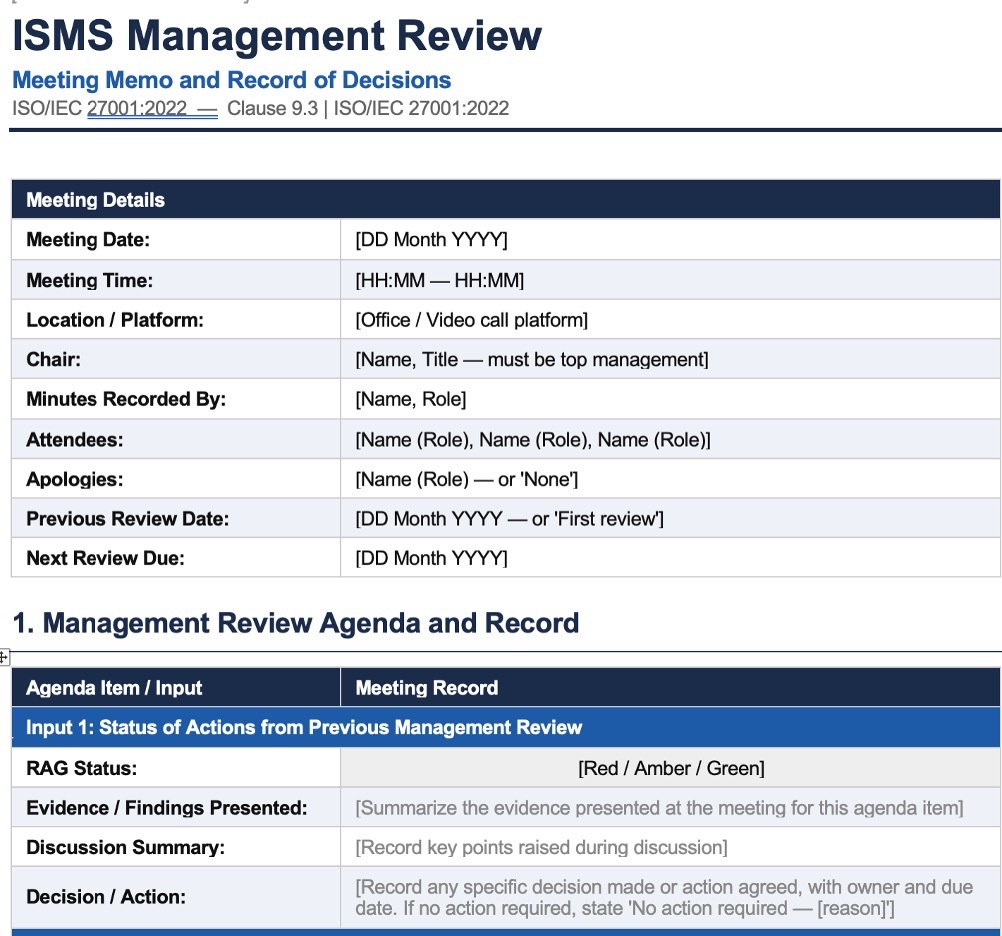The height and width of the screenshot is (936, 1002).
Task: Click 'Evidence / Findings Presented:' label
Action: click(167, 808)
